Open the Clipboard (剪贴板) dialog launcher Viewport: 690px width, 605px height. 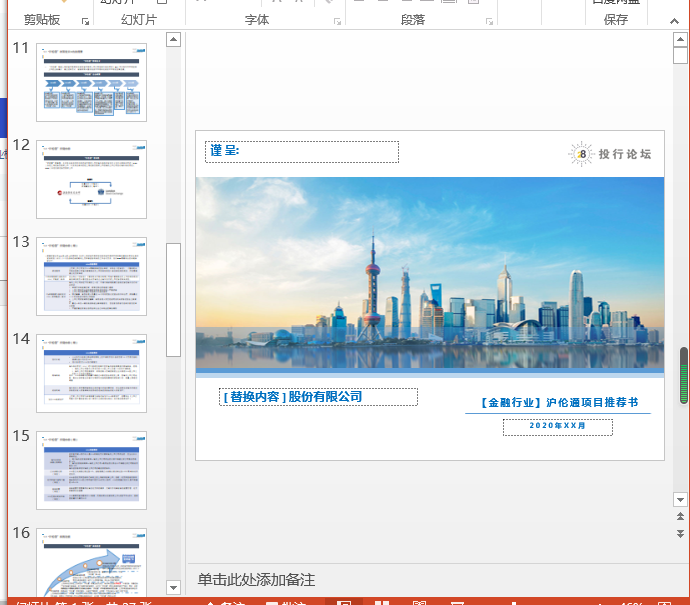[85, 22]
